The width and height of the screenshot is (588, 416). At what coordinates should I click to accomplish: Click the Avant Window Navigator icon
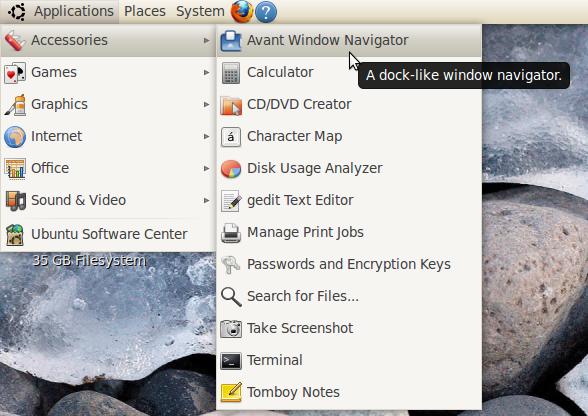point(231,41)
